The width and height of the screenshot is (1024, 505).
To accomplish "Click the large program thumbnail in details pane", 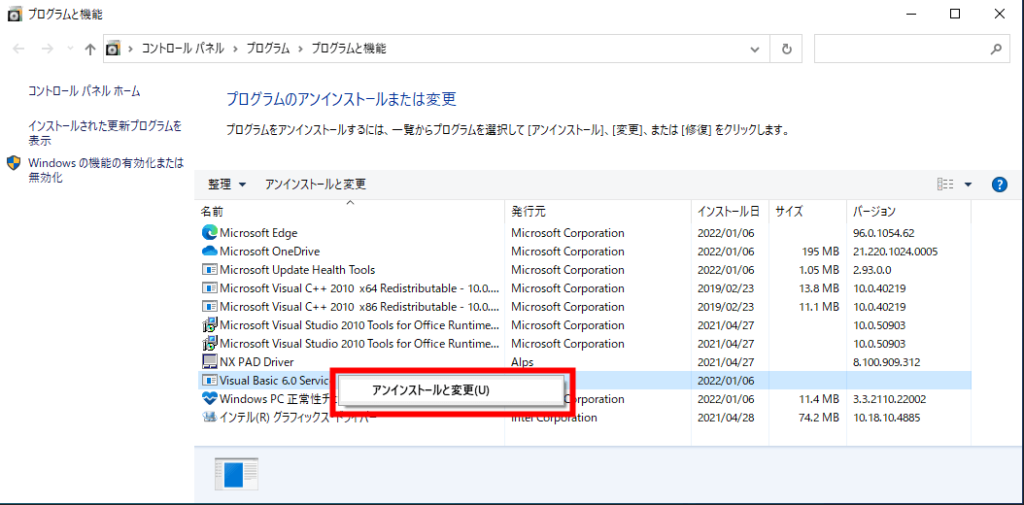I will point(236,474).
